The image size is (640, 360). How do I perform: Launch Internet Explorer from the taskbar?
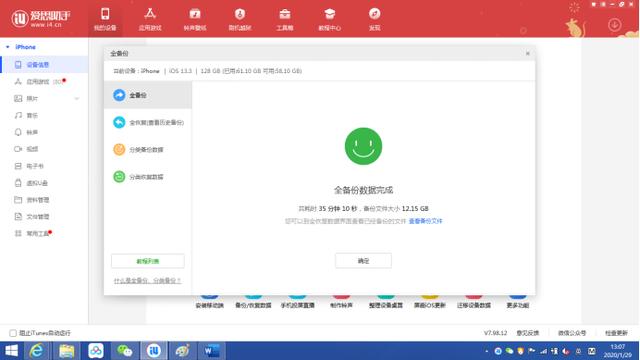(37, 351)
